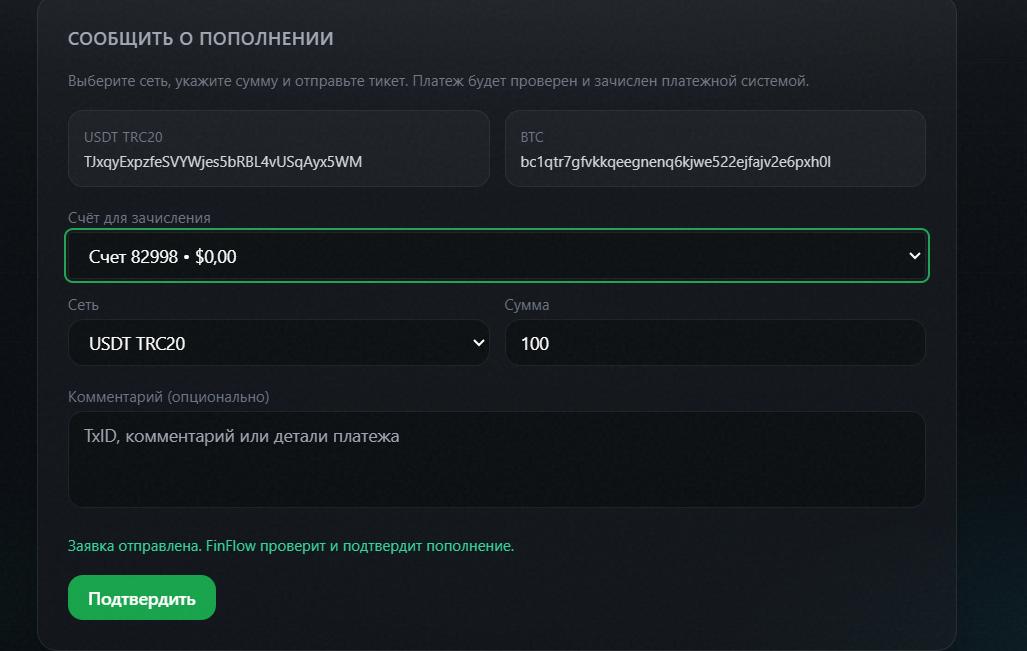This screenshot has height=651, width=1027.
Task: Select the USDT TRC20 wallet address card
Action: [278, 149]
